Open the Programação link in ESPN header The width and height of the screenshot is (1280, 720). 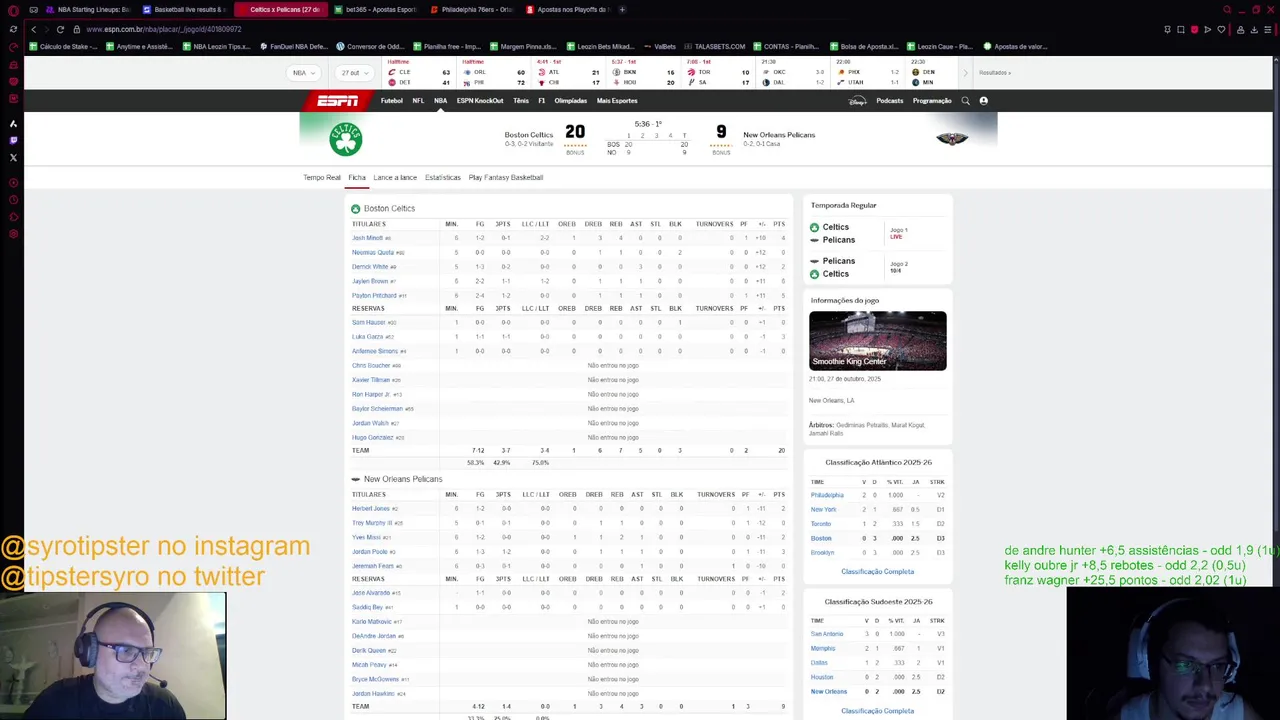click(932, 101)
